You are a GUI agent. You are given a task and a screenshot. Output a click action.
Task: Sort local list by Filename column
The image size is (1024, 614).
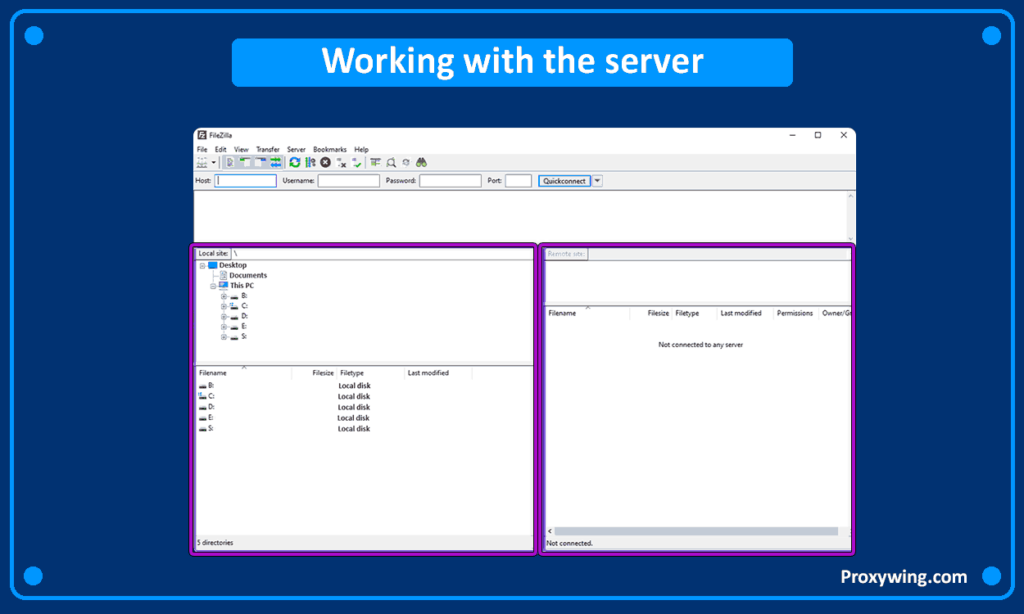click(244, 373)
